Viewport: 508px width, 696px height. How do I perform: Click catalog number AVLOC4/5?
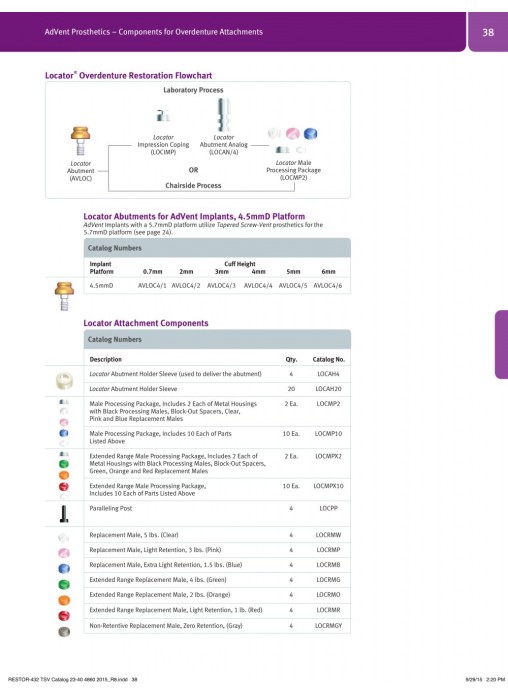click(293, 286)
